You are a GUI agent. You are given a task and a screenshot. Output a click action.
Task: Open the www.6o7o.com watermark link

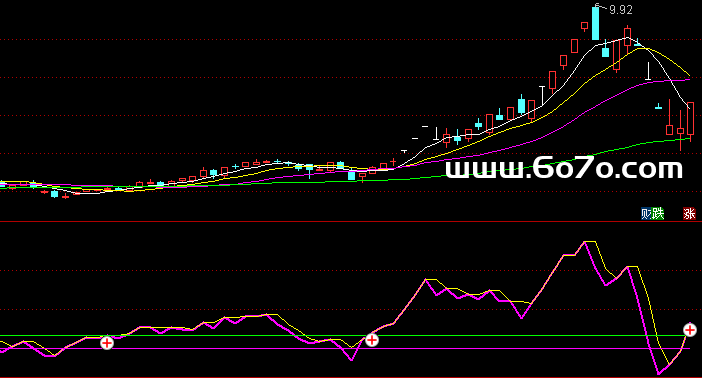pos(564,168)
